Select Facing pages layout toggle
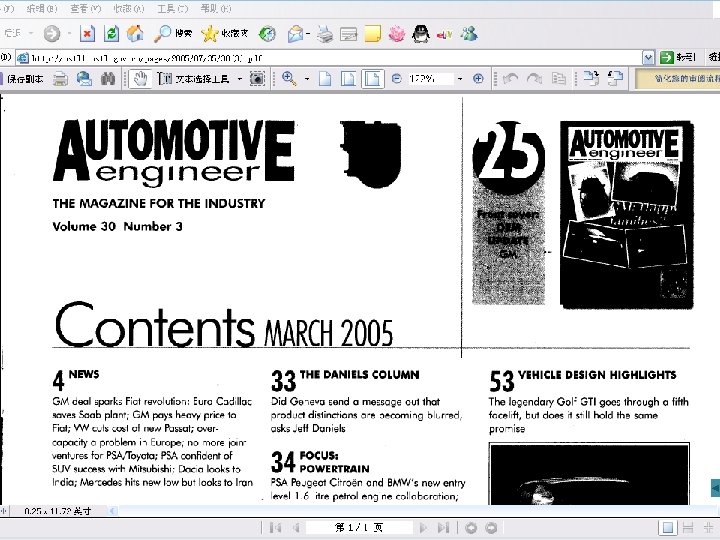Viewport: 720px width, 540px height. point(709,528)
